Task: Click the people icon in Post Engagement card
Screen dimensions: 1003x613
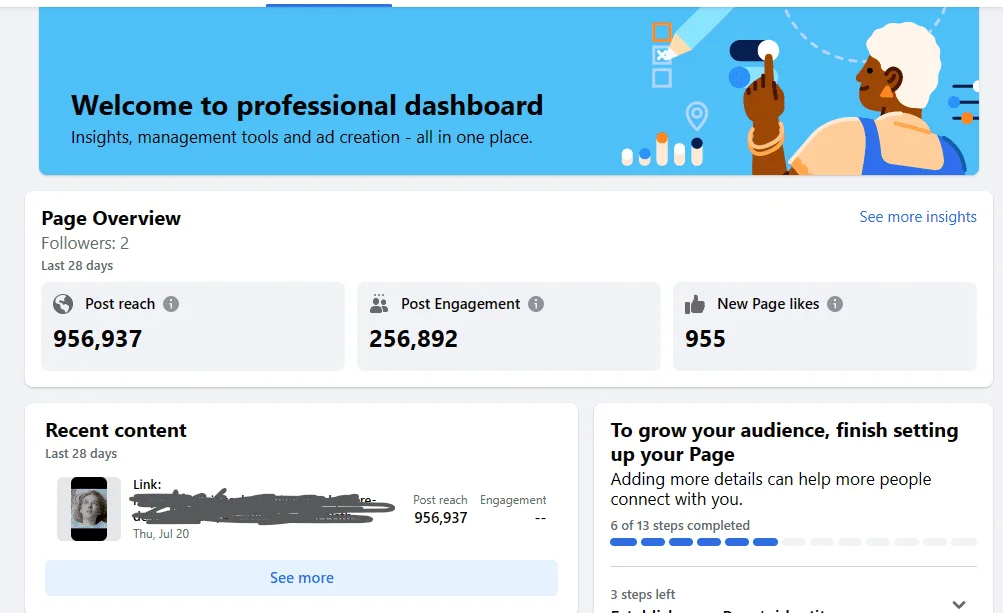Action: coord(379,304)
